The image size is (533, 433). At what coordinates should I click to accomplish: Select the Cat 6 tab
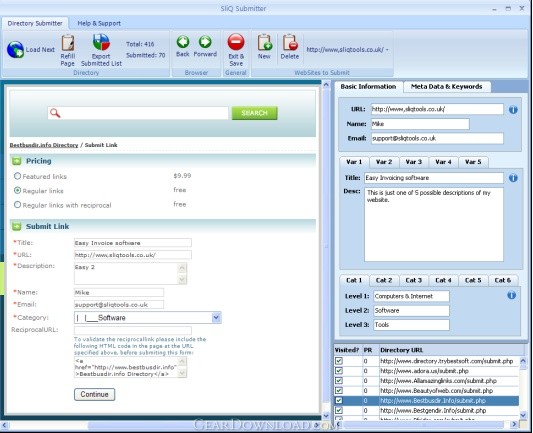(x=503, y=280)
